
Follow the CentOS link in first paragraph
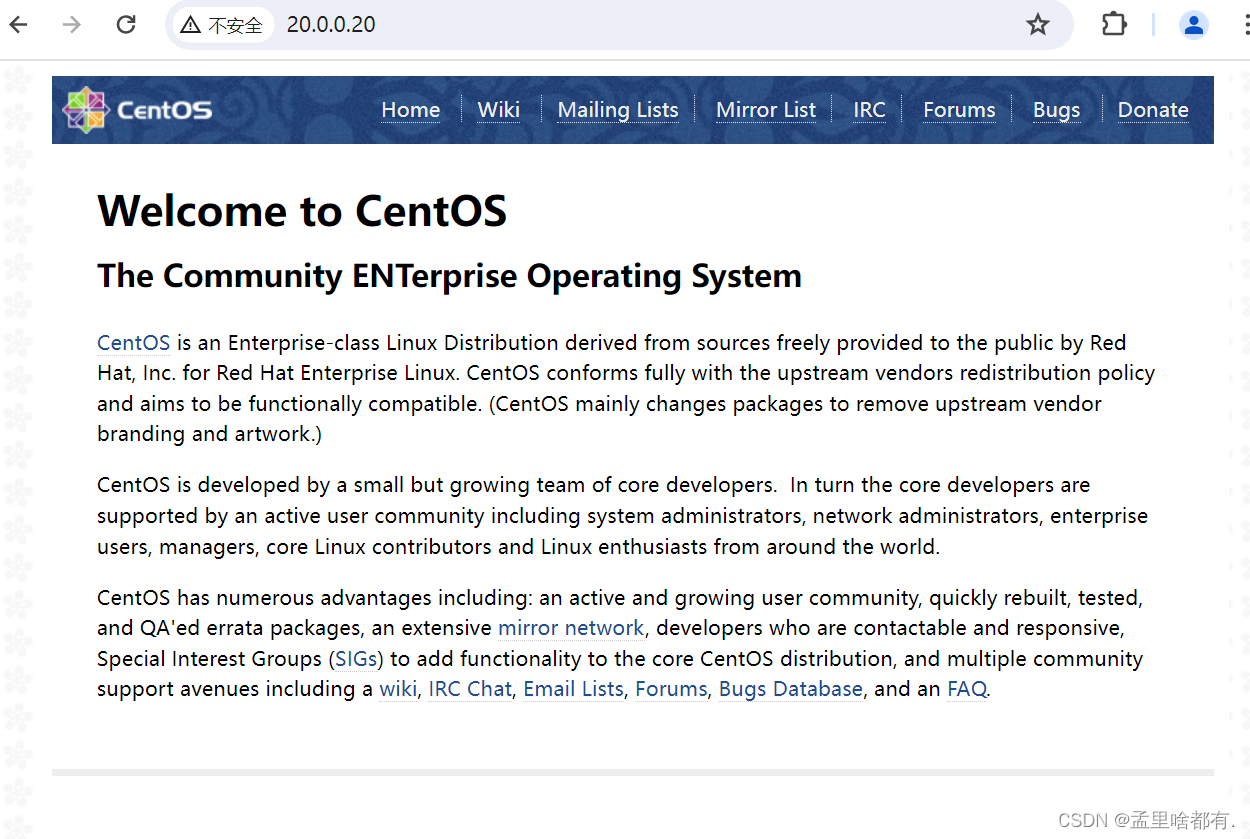point(133,343)
